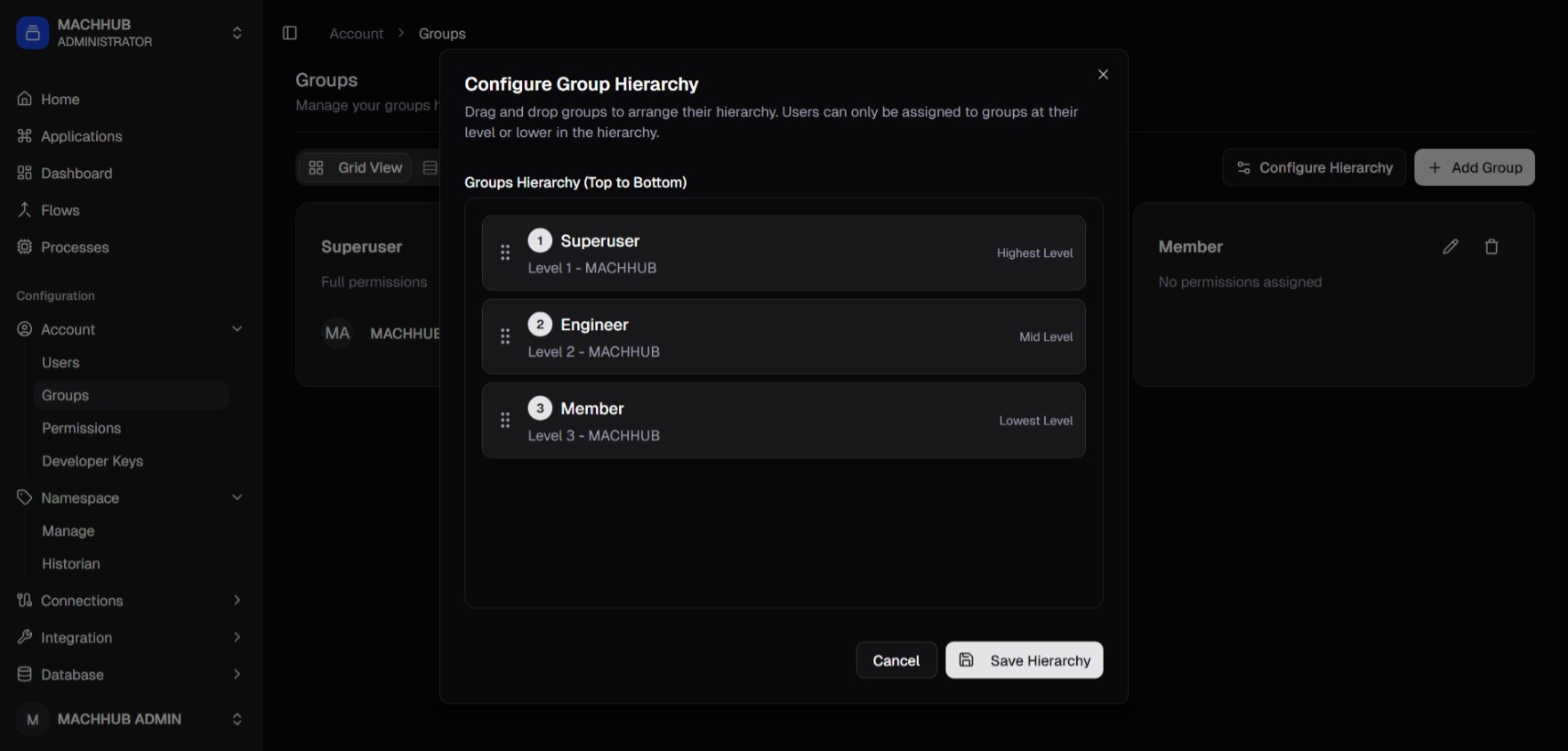
Task: Go to Account breadcrumb
Action: (x=356, y=34)
